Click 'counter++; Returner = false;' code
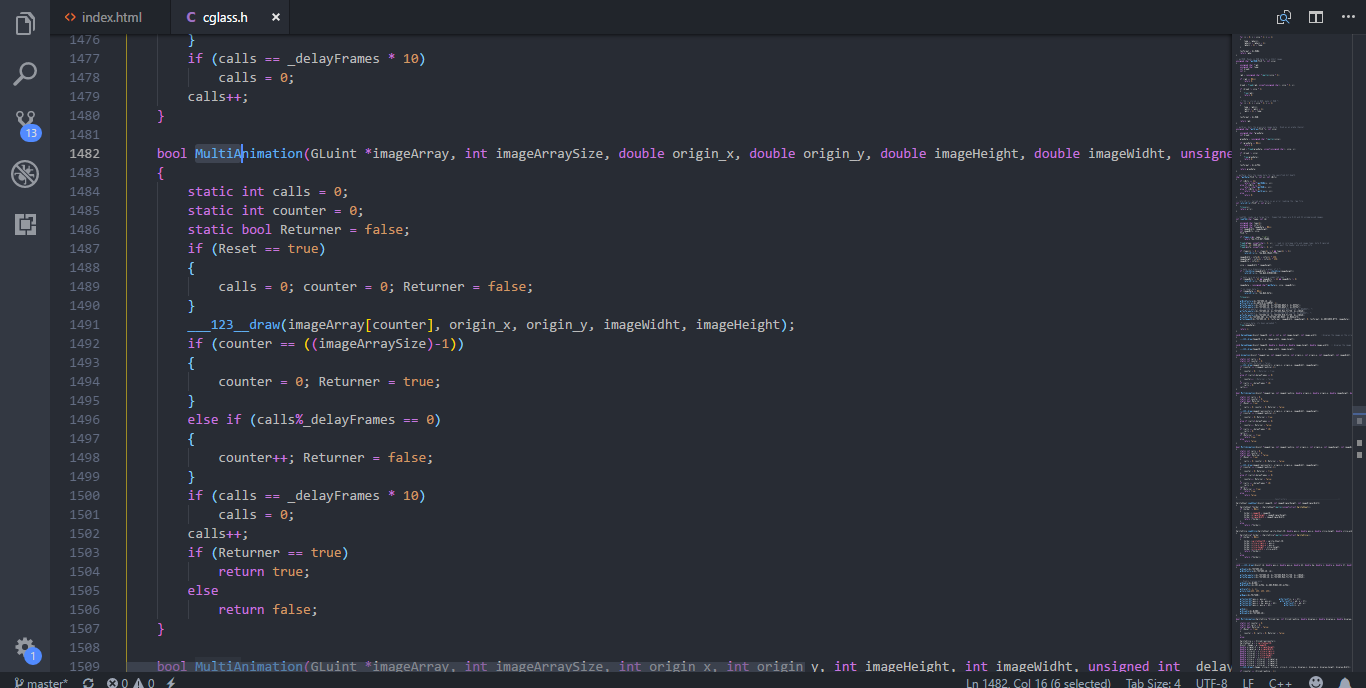The height and width of the screenshot is (688, 1366). (326, 457)
